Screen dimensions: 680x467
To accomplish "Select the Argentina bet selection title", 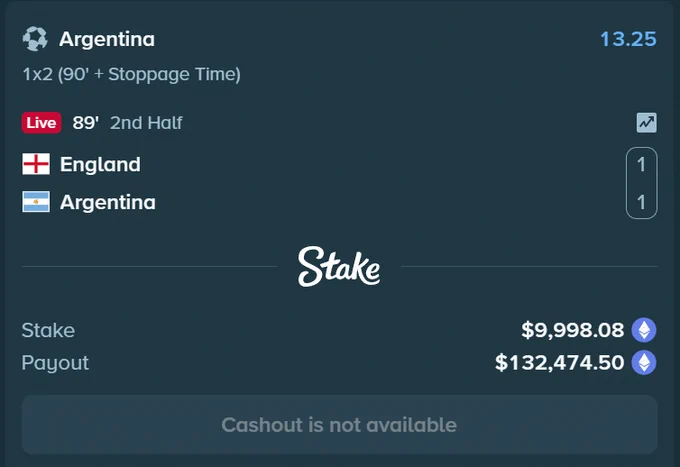I will [107, 39].
